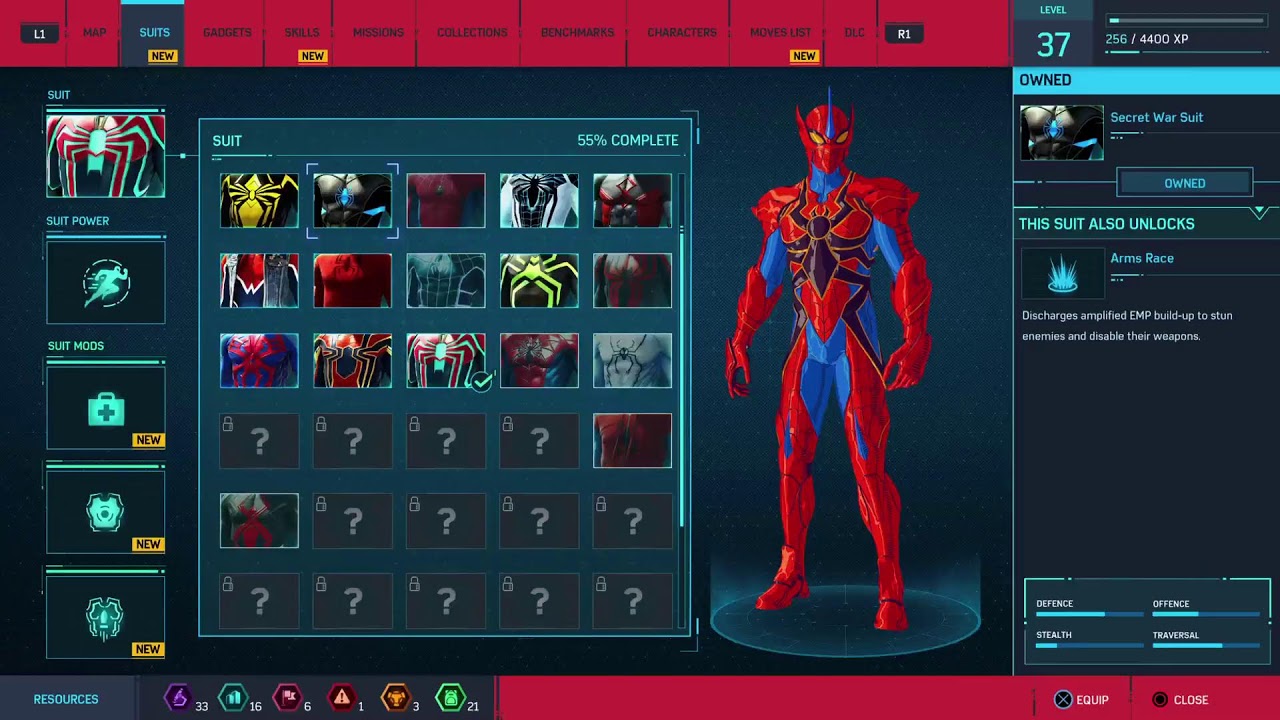Switch to the DLC tab

click(854, 33)
